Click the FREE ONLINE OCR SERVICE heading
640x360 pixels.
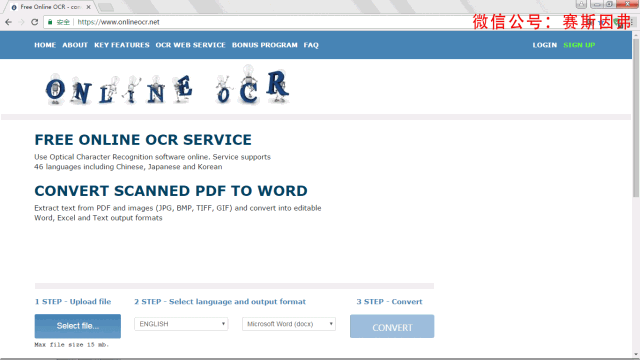(143, 140)
